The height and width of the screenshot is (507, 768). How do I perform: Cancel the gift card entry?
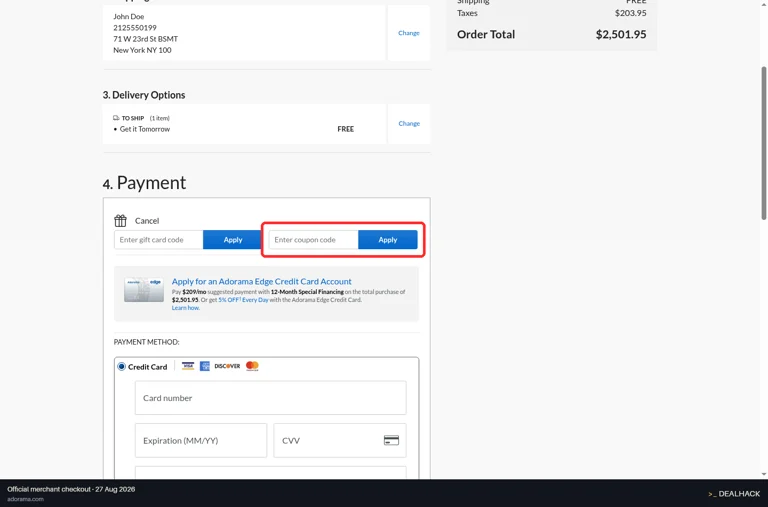point(147,221)
